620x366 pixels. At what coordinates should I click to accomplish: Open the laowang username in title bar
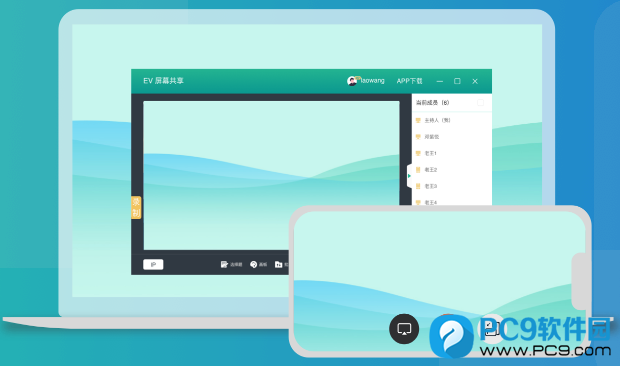372,81
